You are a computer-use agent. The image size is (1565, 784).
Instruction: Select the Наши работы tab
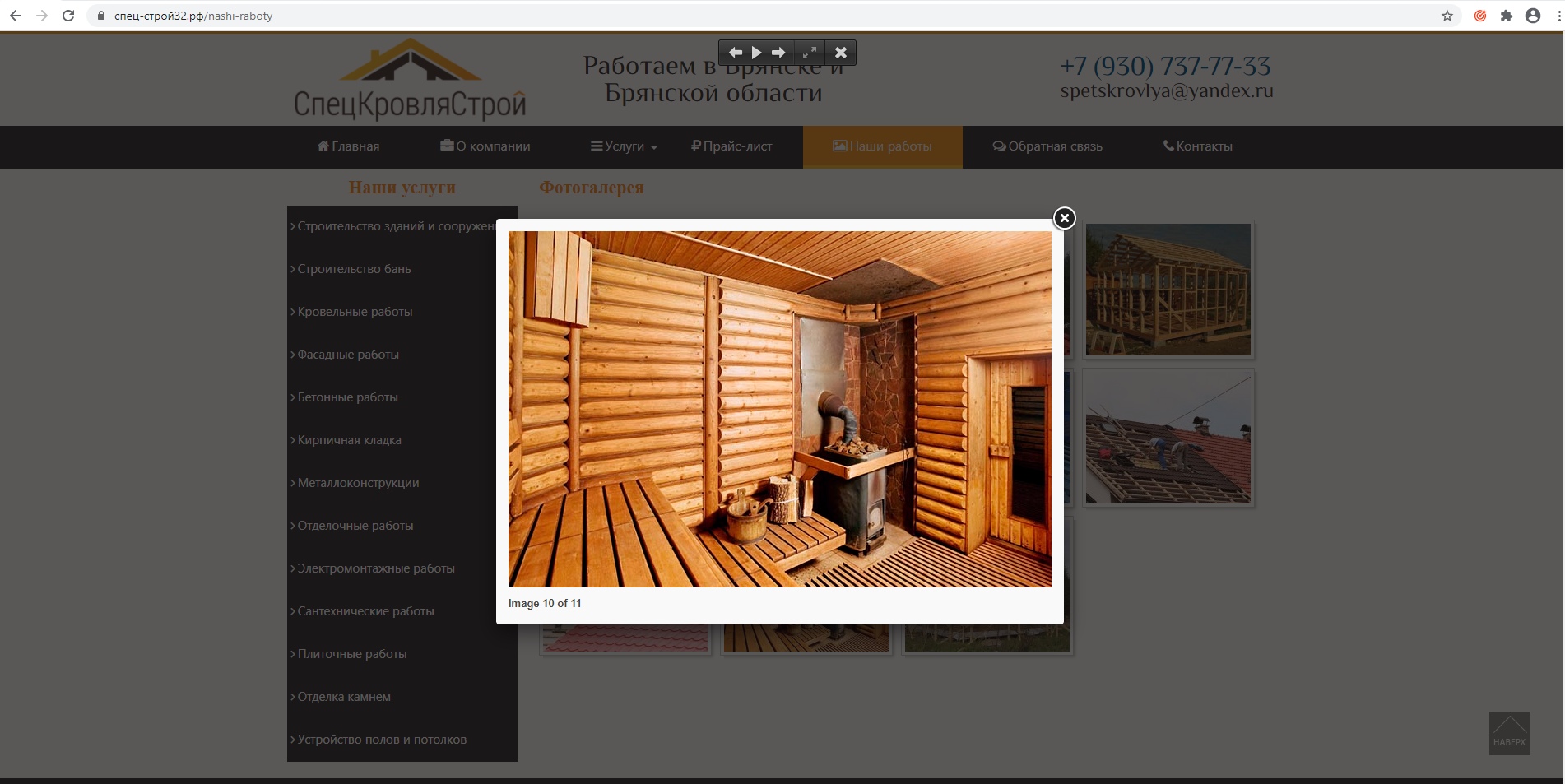[x=882, y=146]
